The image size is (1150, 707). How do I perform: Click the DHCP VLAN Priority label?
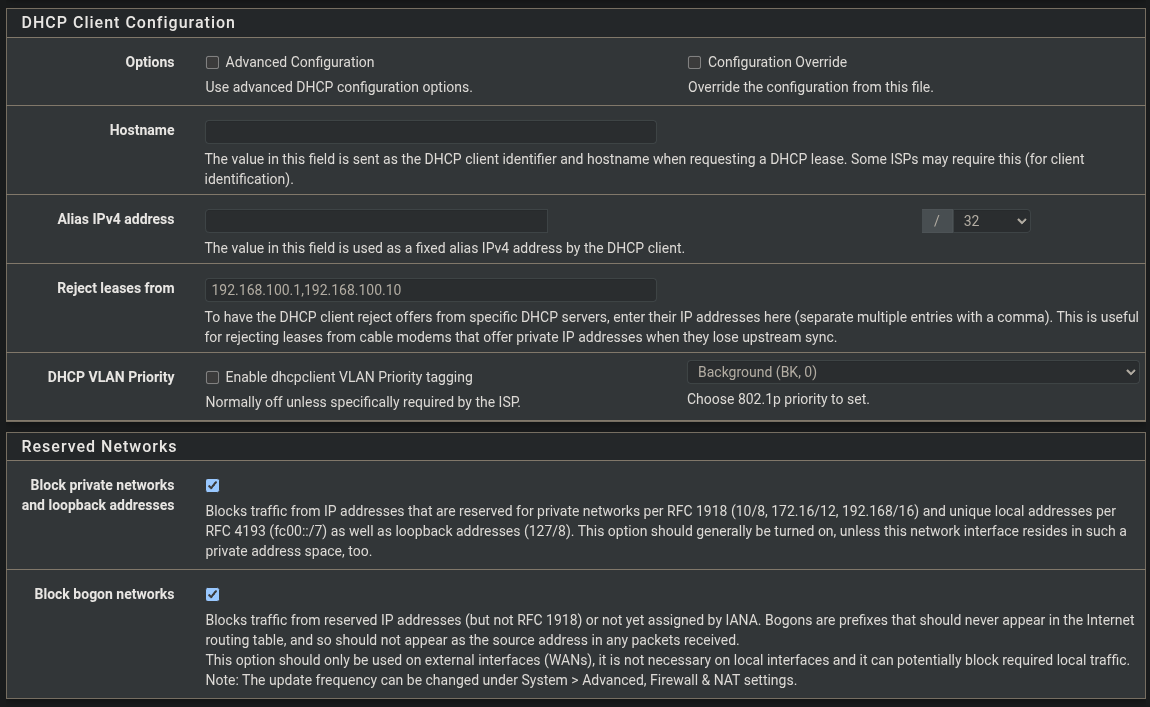(x=111, y=377)
